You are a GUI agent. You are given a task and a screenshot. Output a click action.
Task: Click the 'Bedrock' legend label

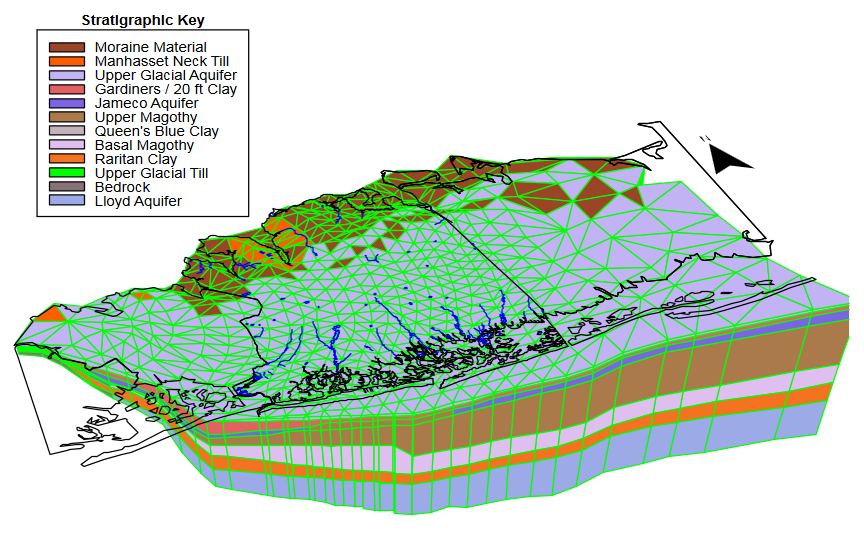(122, 187)
